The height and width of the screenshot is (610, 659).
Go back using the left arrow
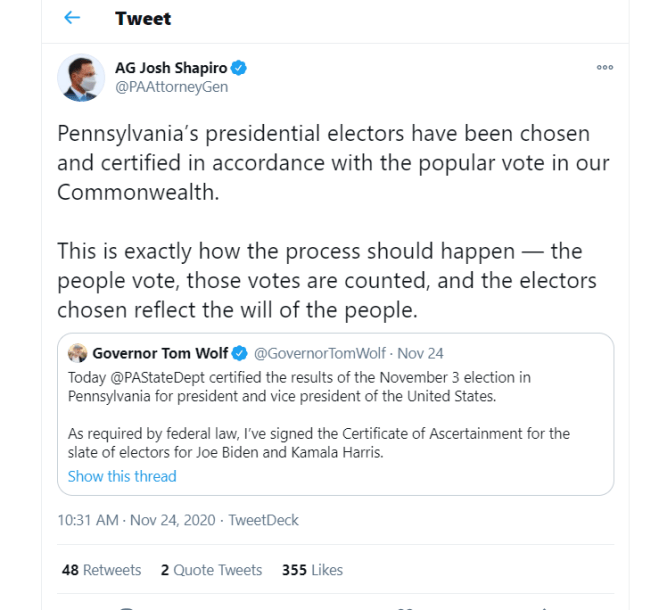[71, 19]
